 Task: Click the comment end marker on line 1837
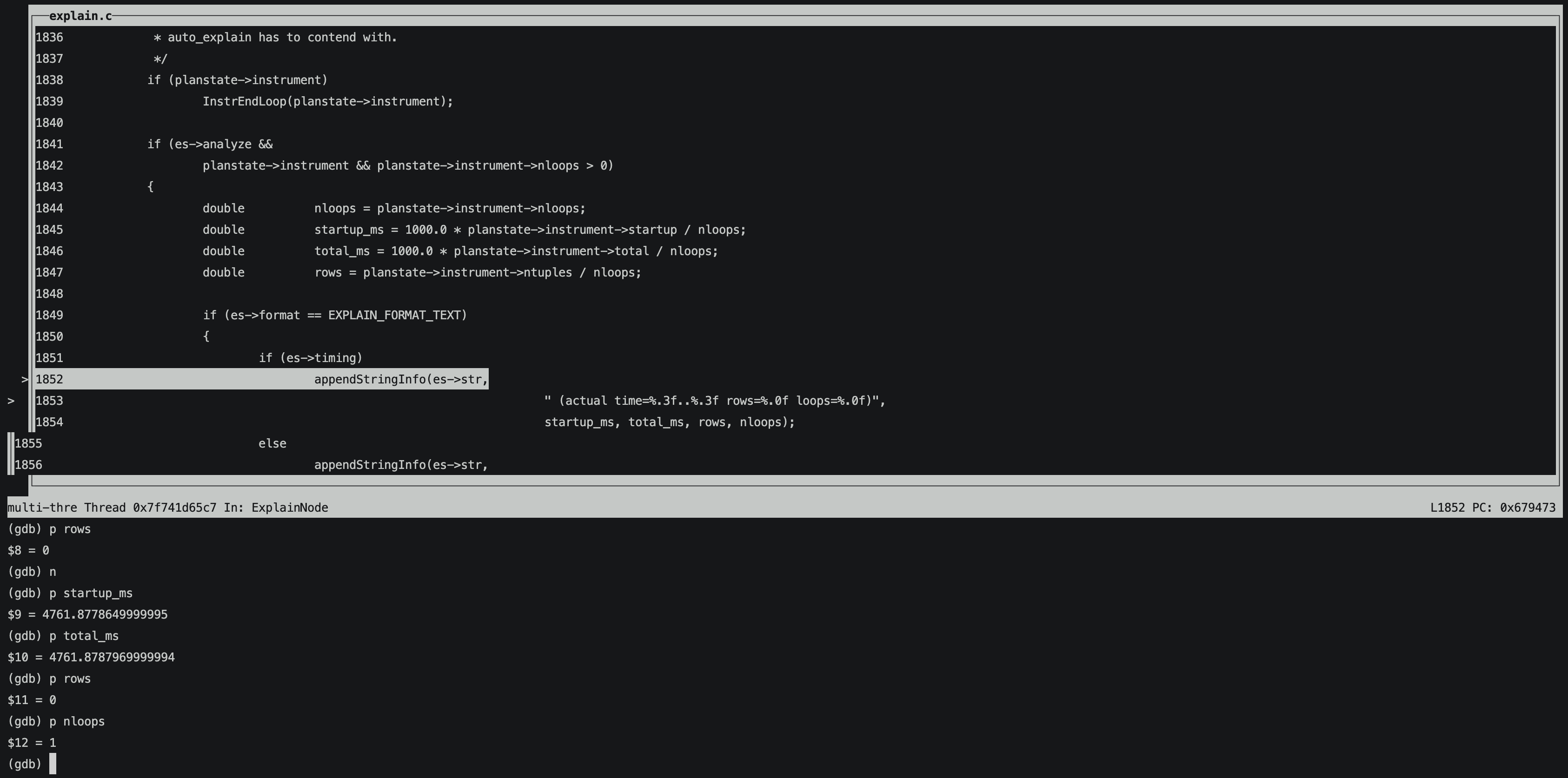point(160,59)
